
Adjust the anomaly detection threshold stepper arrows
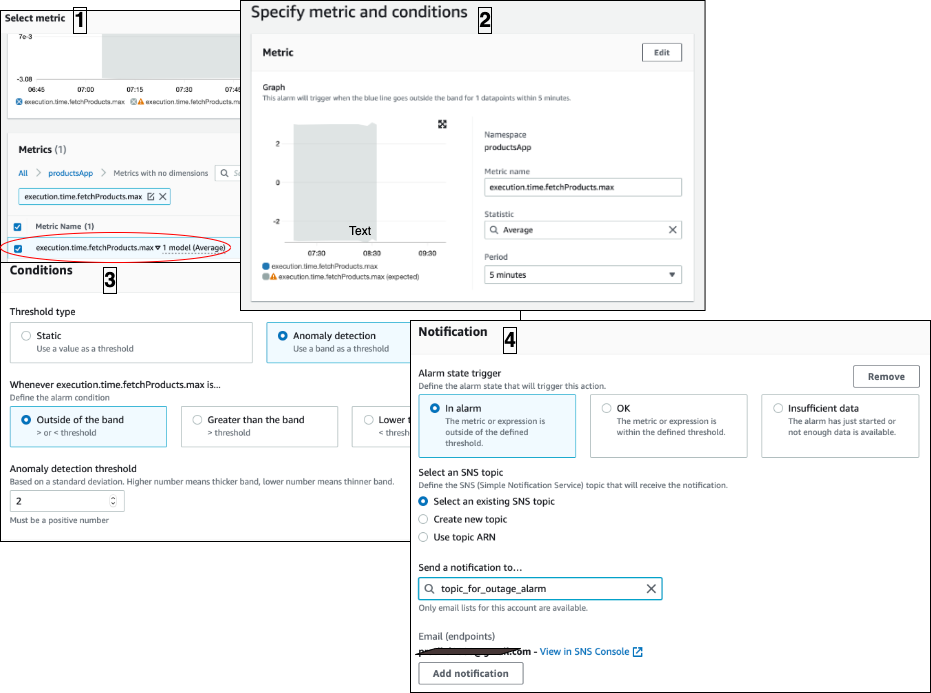(x=113, y=501)
